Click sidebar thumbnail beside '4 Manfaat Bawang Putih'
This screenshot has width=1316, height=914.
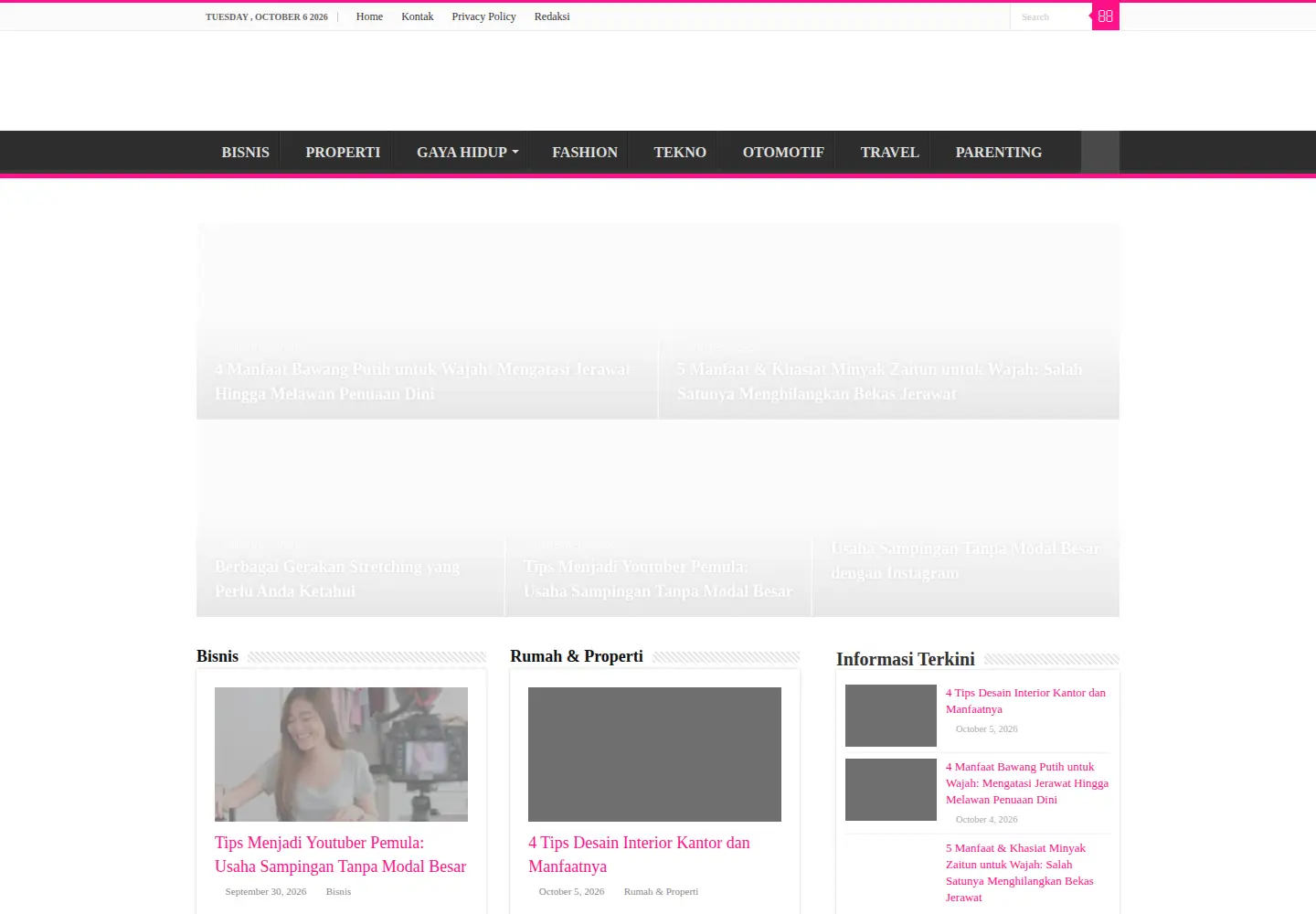tap(891, 790)
